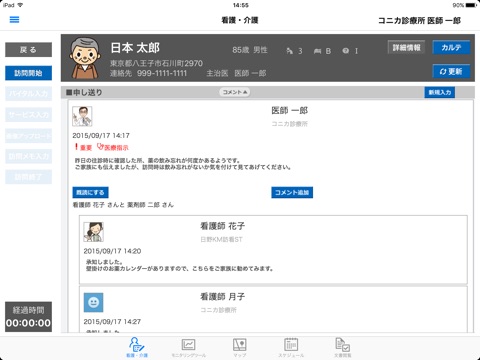
Task: Tap the 訪問終了 end visit button
Action: tap(28, 177)
